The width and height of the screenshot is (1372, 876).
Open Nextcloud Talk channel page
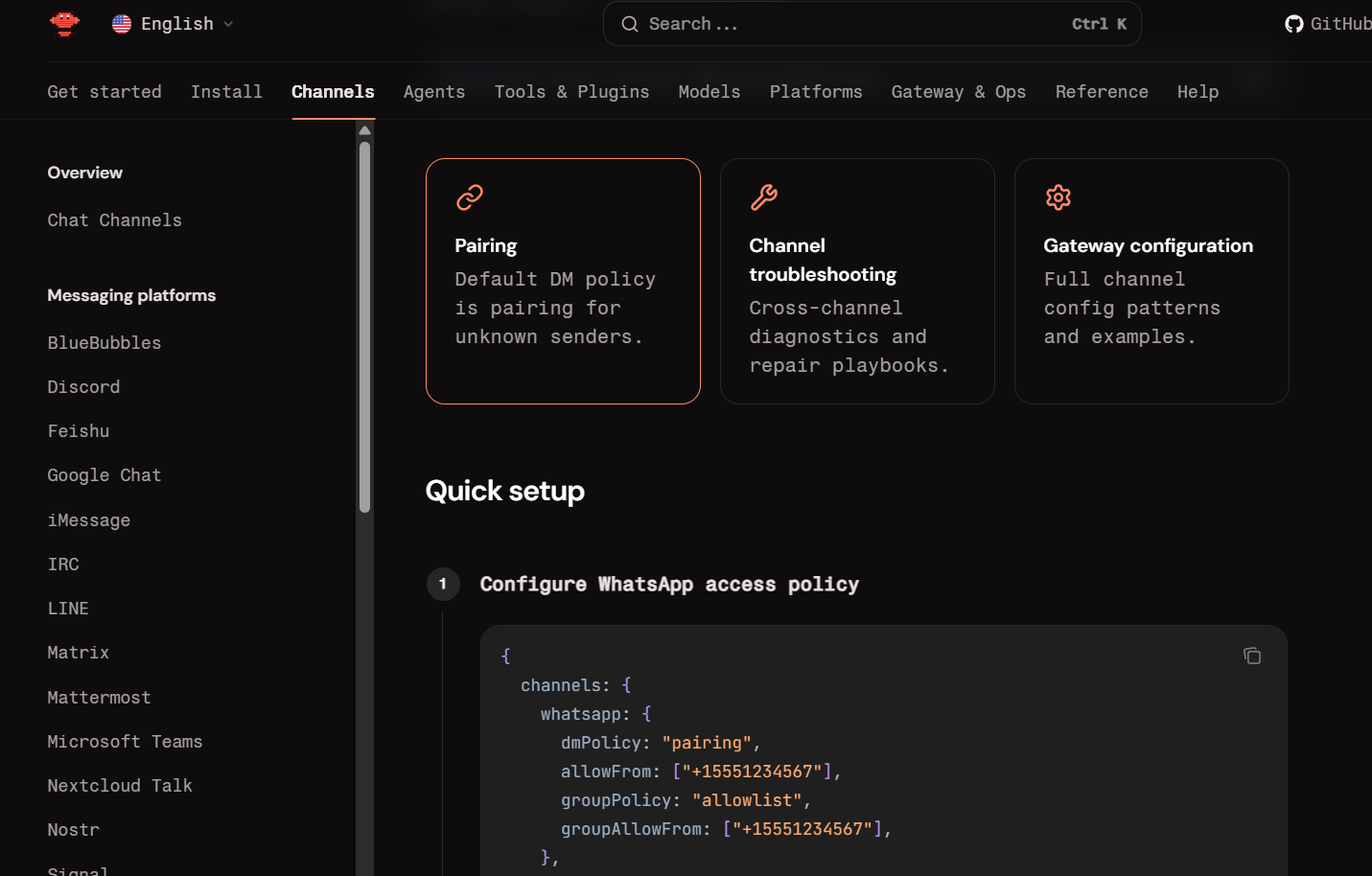click(120, 786)
